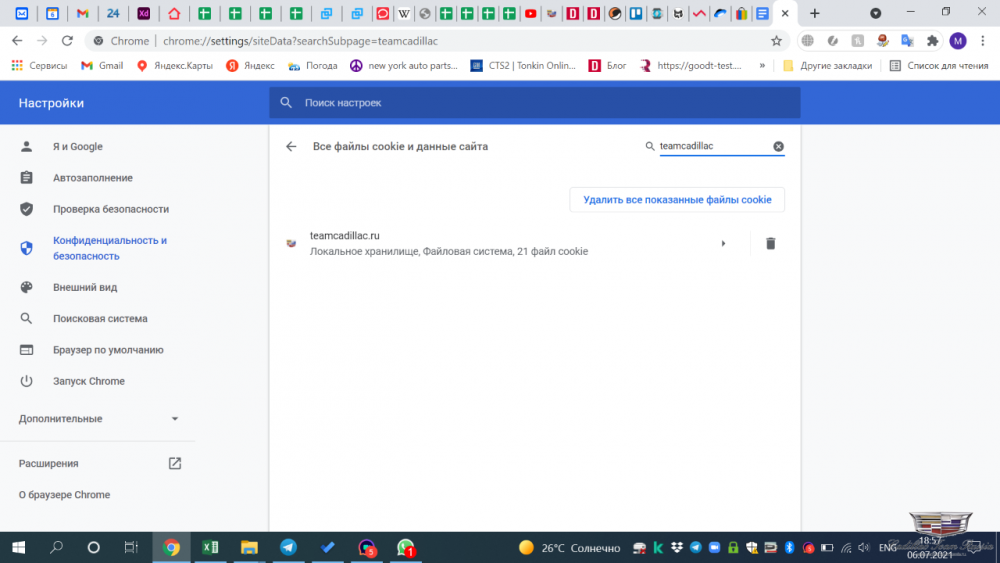Open the Chrome three-dot menu

click(x=983, y=41)
